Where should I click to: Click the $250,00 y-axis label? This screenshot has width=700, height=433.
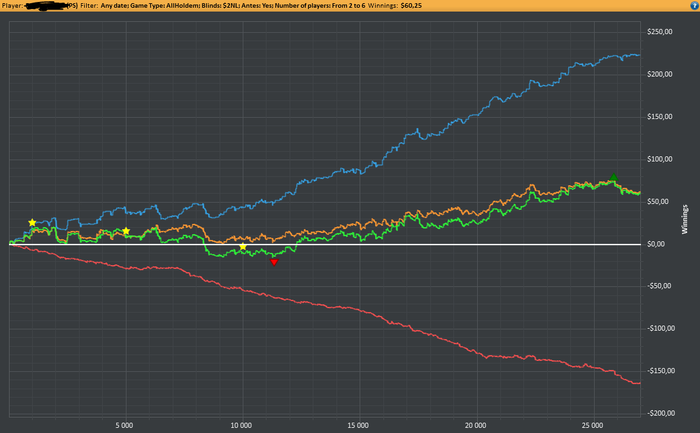(659, 32)
